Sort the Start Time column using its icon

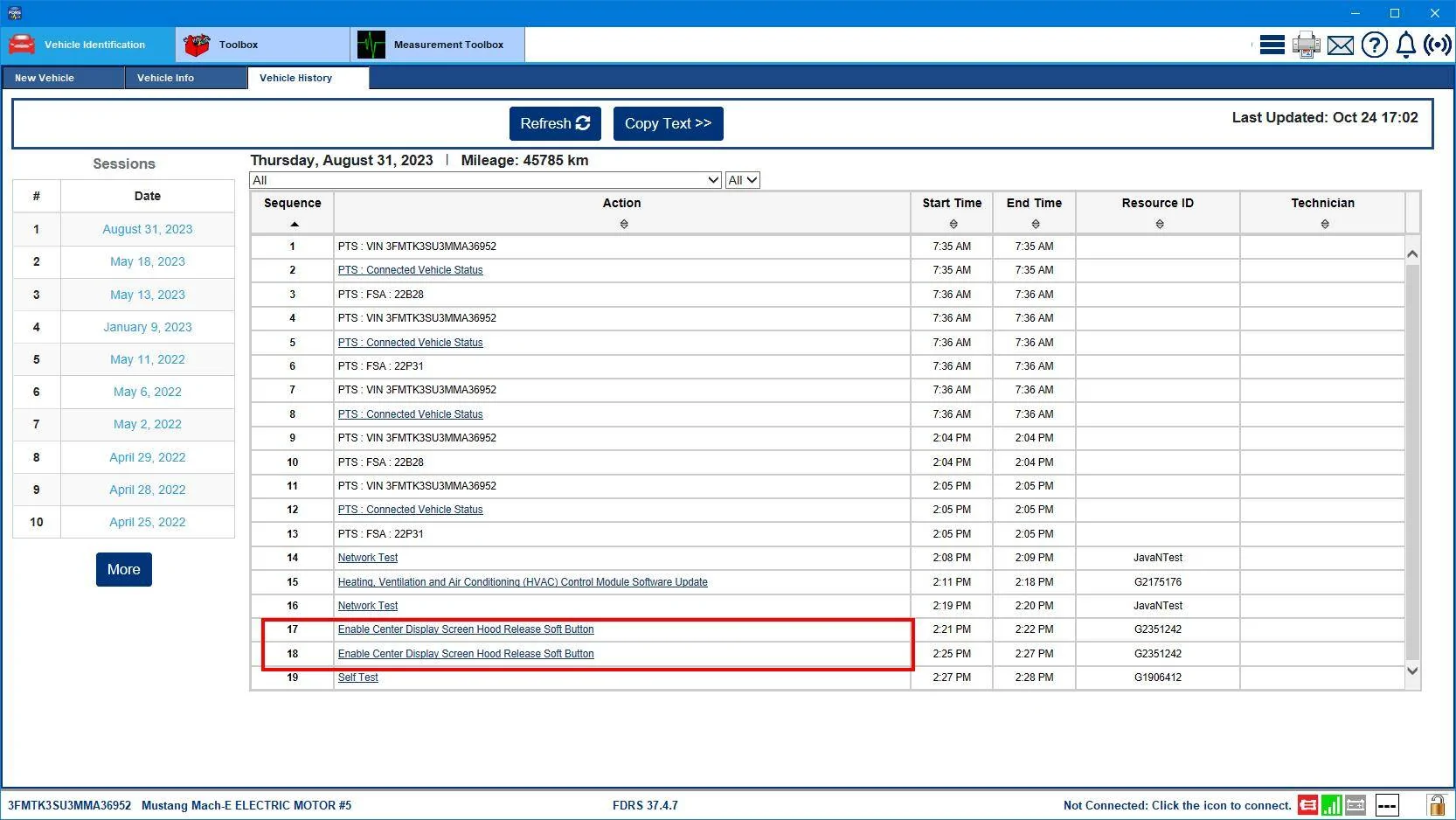[953, 225]
